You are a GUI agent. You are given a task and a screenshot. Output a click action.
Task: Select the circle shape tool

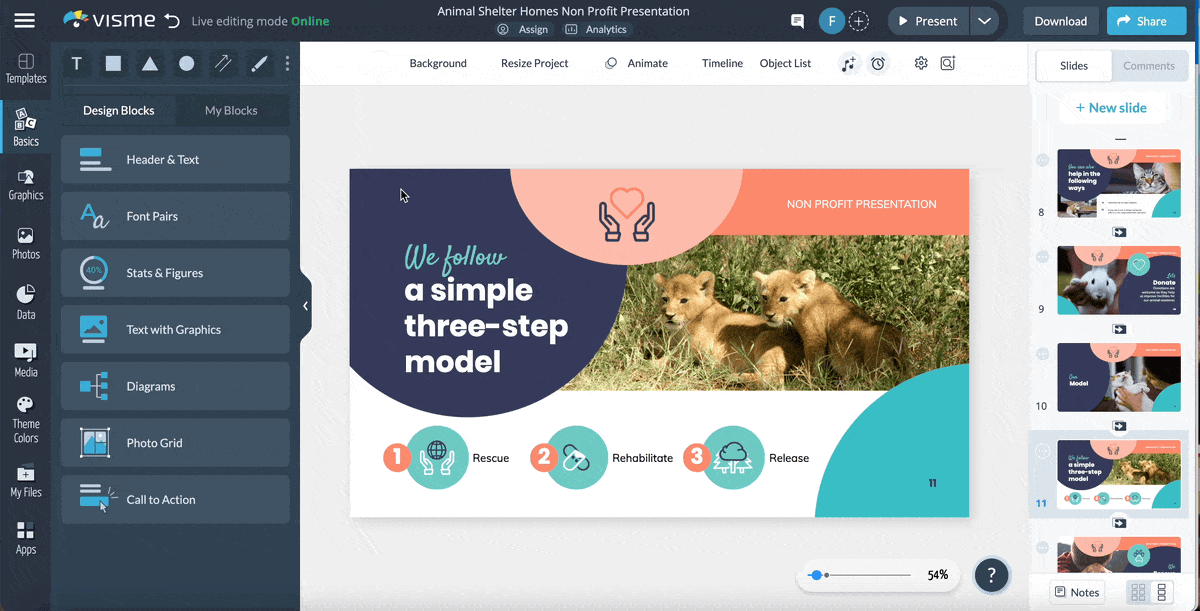pyautogui.click(x=187, y=63)
